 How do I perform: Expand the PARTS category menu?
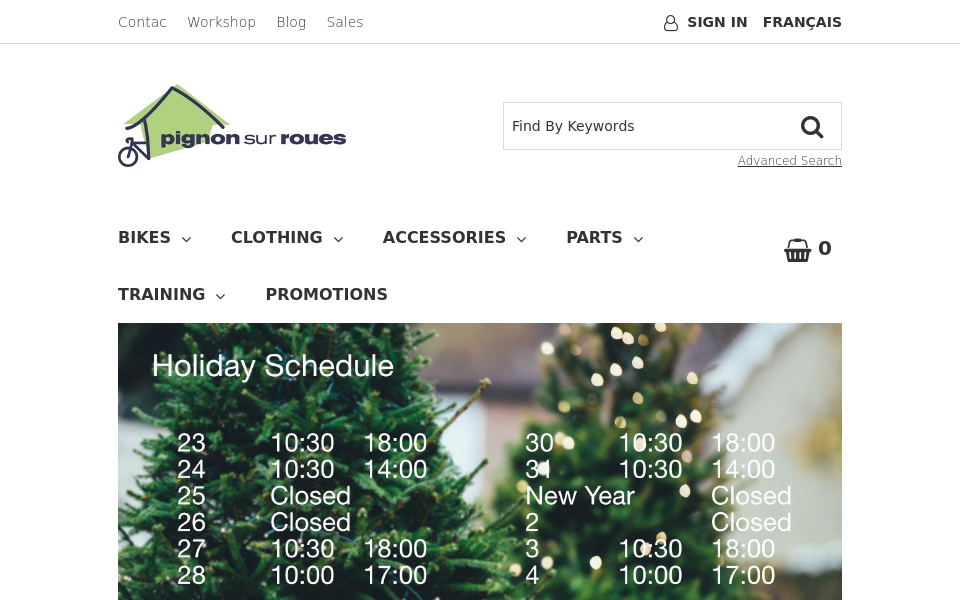coord(638,239)
